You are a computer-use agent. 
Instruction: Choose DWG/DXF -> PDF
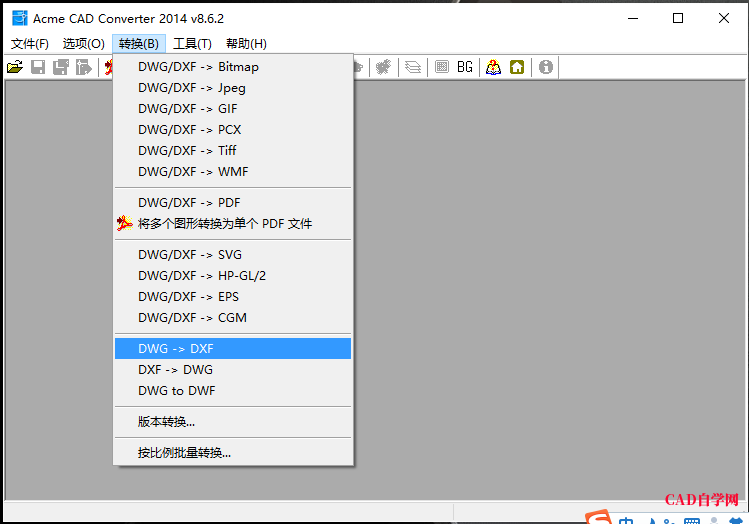(233, 203)
